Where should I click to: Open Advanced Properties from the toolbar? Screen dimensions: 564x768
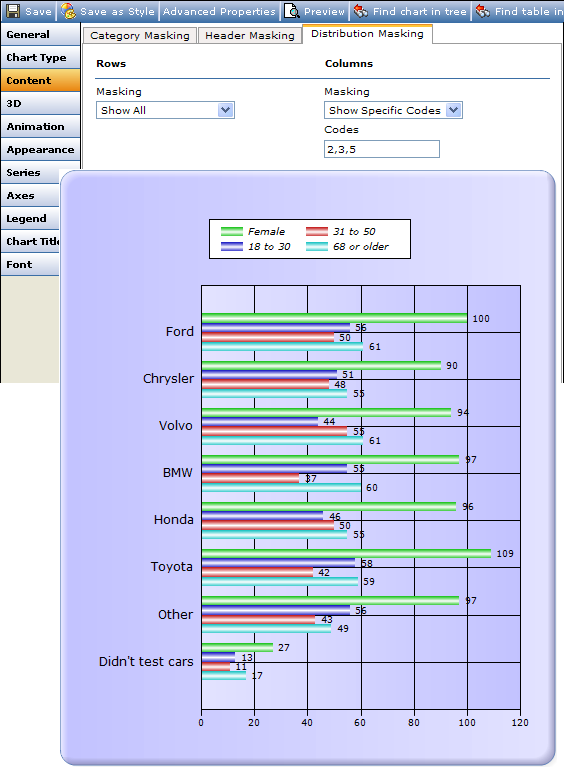click(219, 11)
